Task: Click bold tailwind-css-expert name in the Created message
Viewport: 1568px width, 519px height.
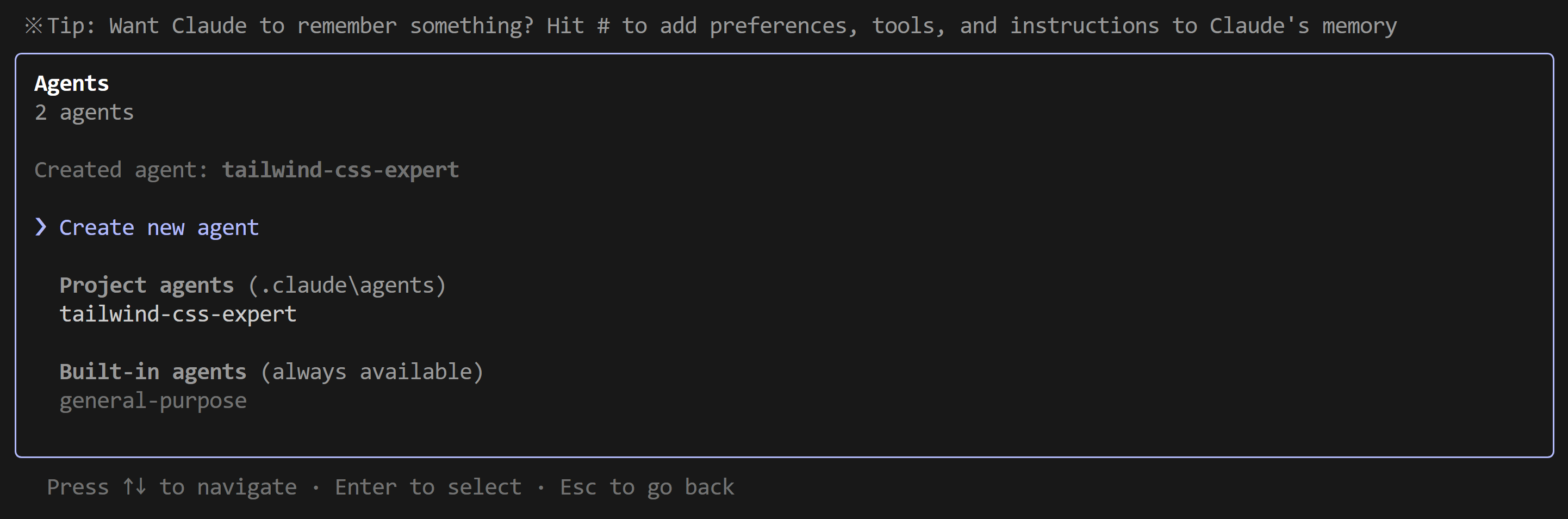Action: pyautogui.click(x=340, y=170)
